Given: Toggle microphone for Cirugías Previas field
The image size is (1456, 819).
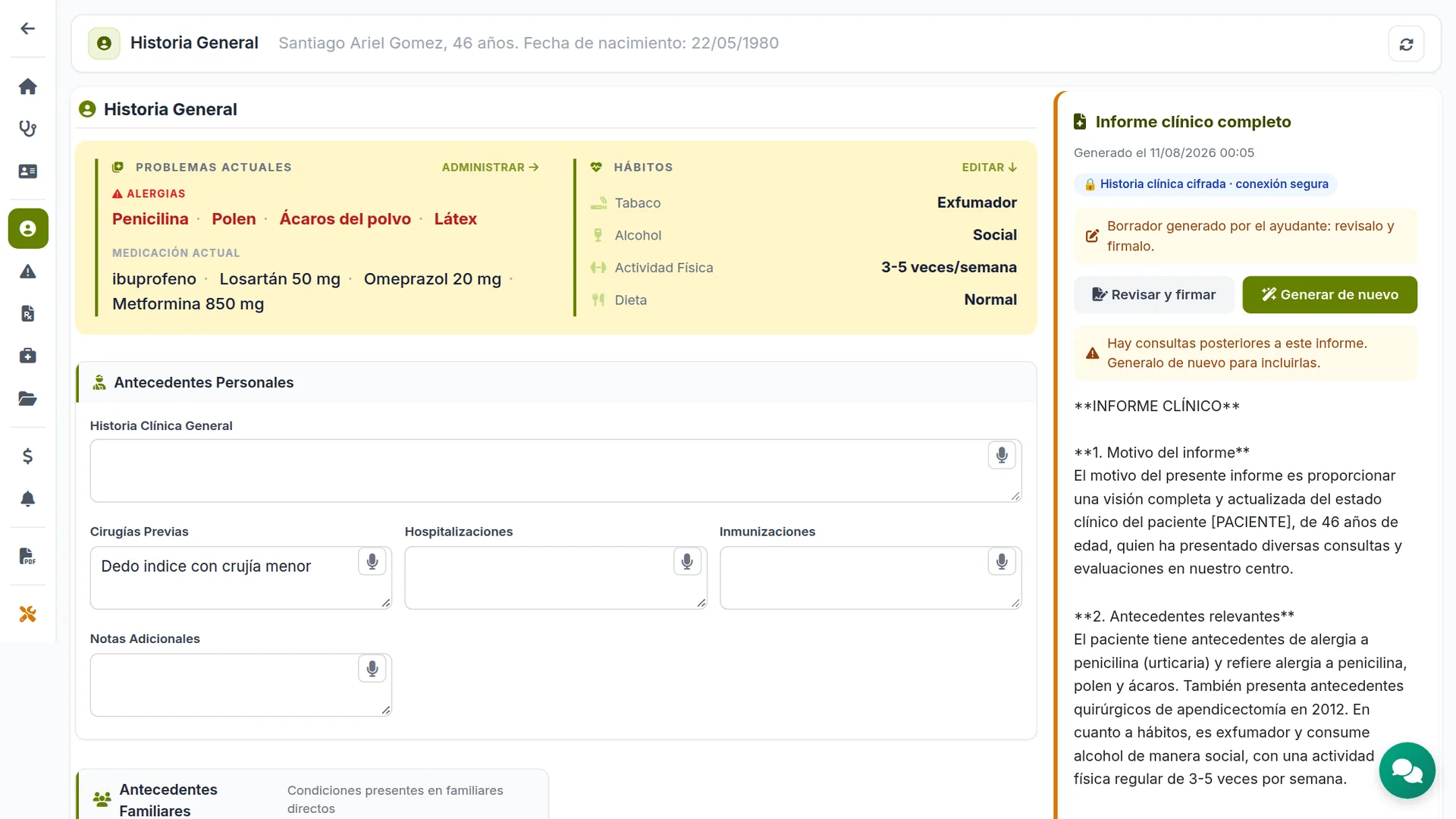Looking at the screenshot, I should coord(372,562).
